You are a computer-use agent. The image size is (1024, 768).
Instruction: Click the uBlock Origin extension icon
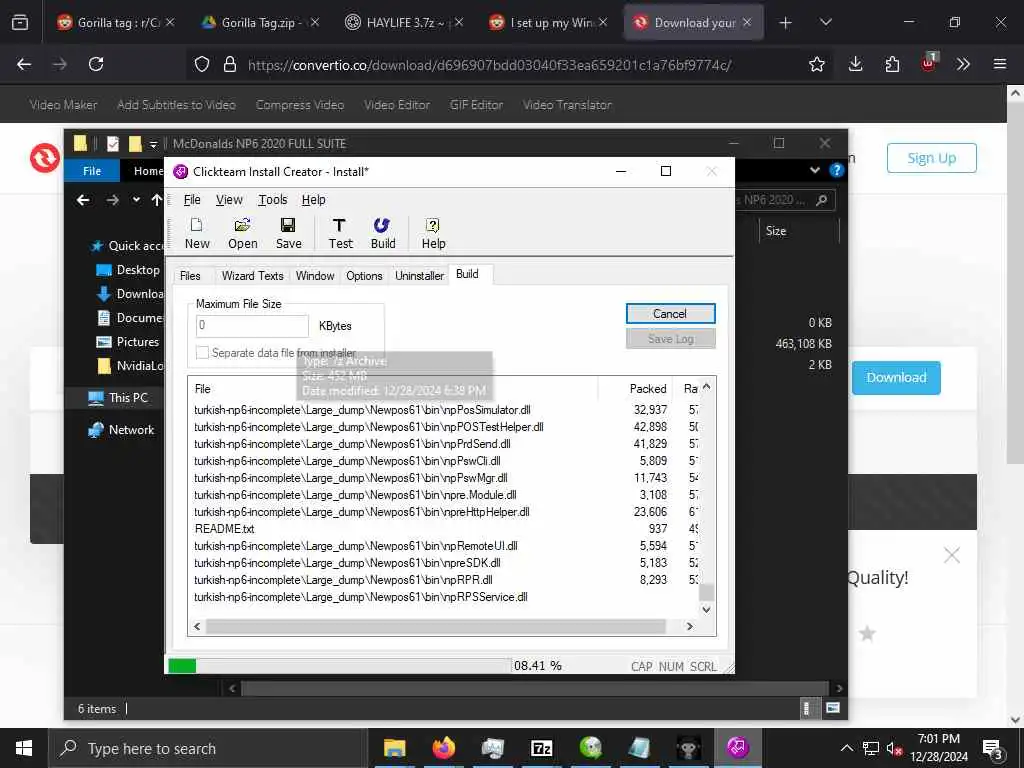929,63
